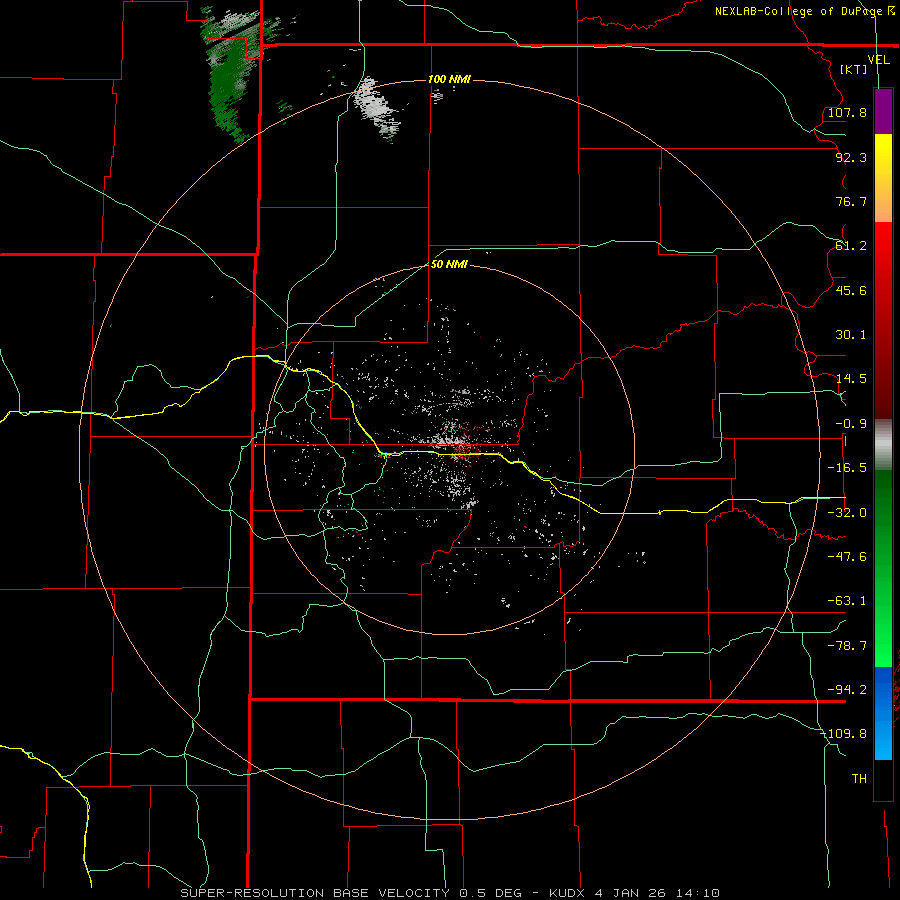Viewport: 900px width, 900px height.
Task: Click the gray echo patch near 100 NMI ring
Action: pos(376,109)
